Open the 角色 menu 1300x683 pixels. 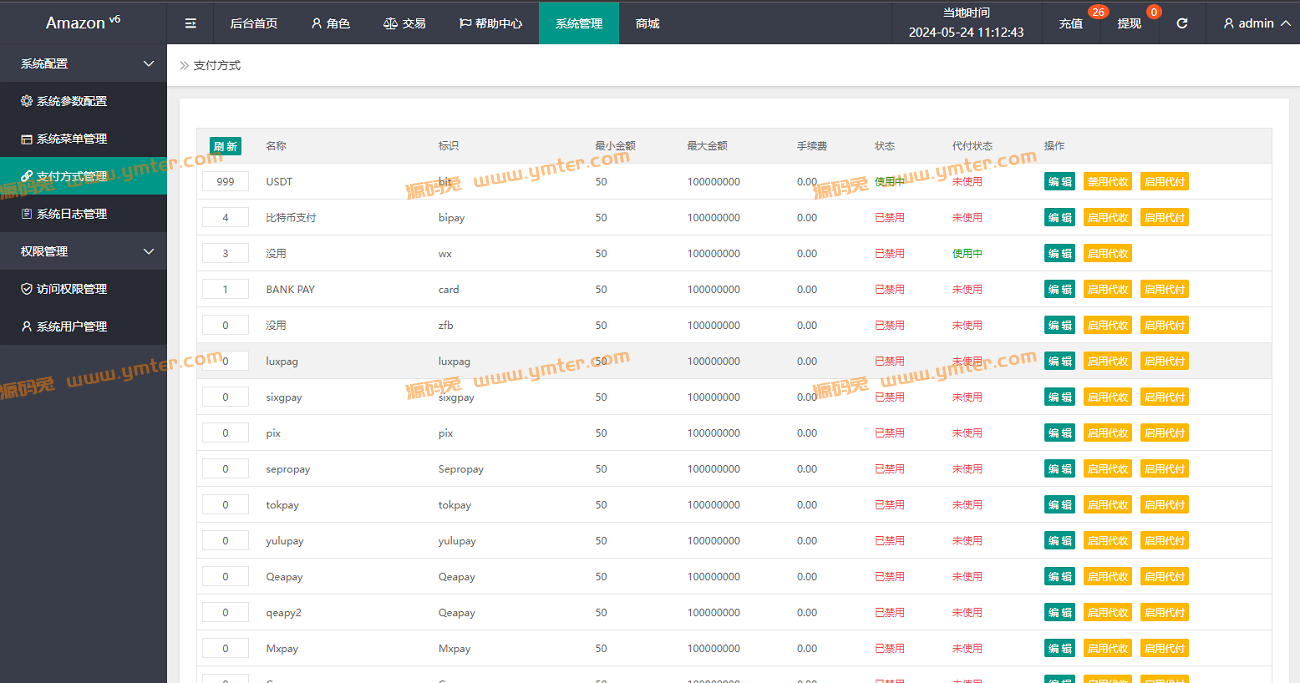point(331,23)
